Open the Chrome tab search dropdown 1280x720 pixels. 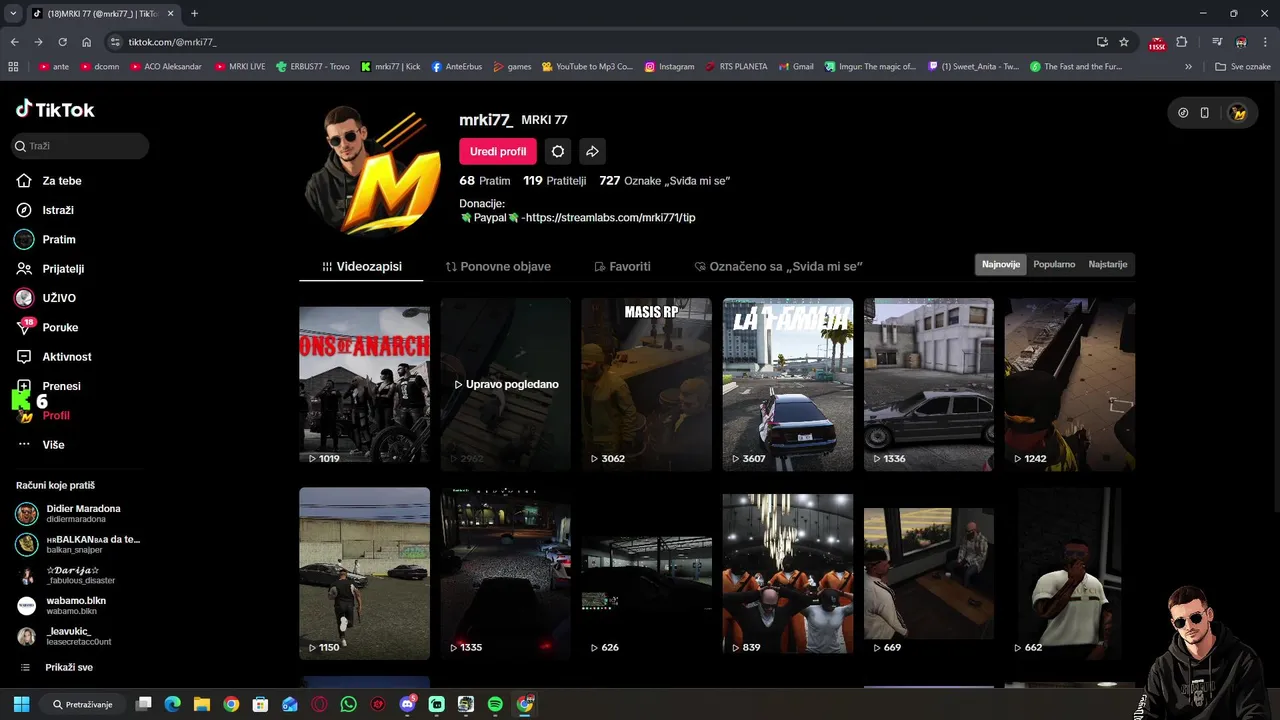(13, 13)
